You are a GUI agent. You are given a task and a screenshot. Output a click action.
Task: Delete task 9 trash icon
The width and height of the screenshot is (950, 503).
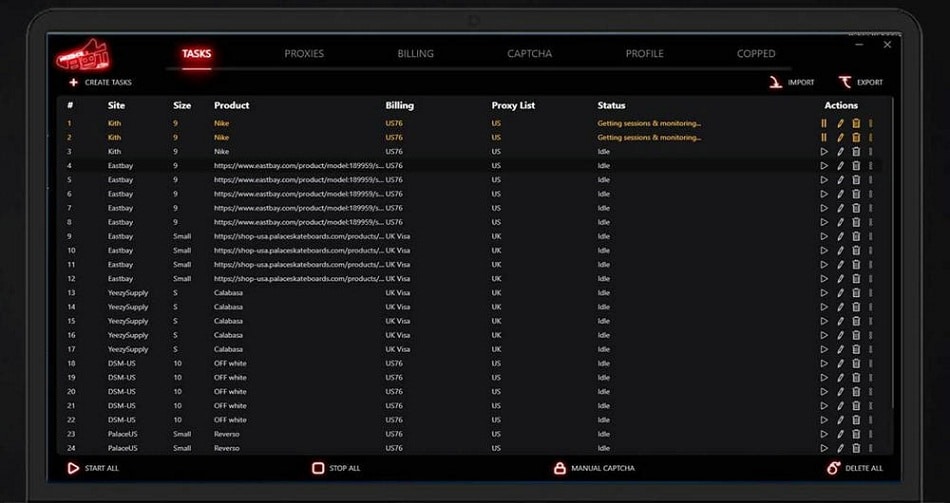click(856, 236)
